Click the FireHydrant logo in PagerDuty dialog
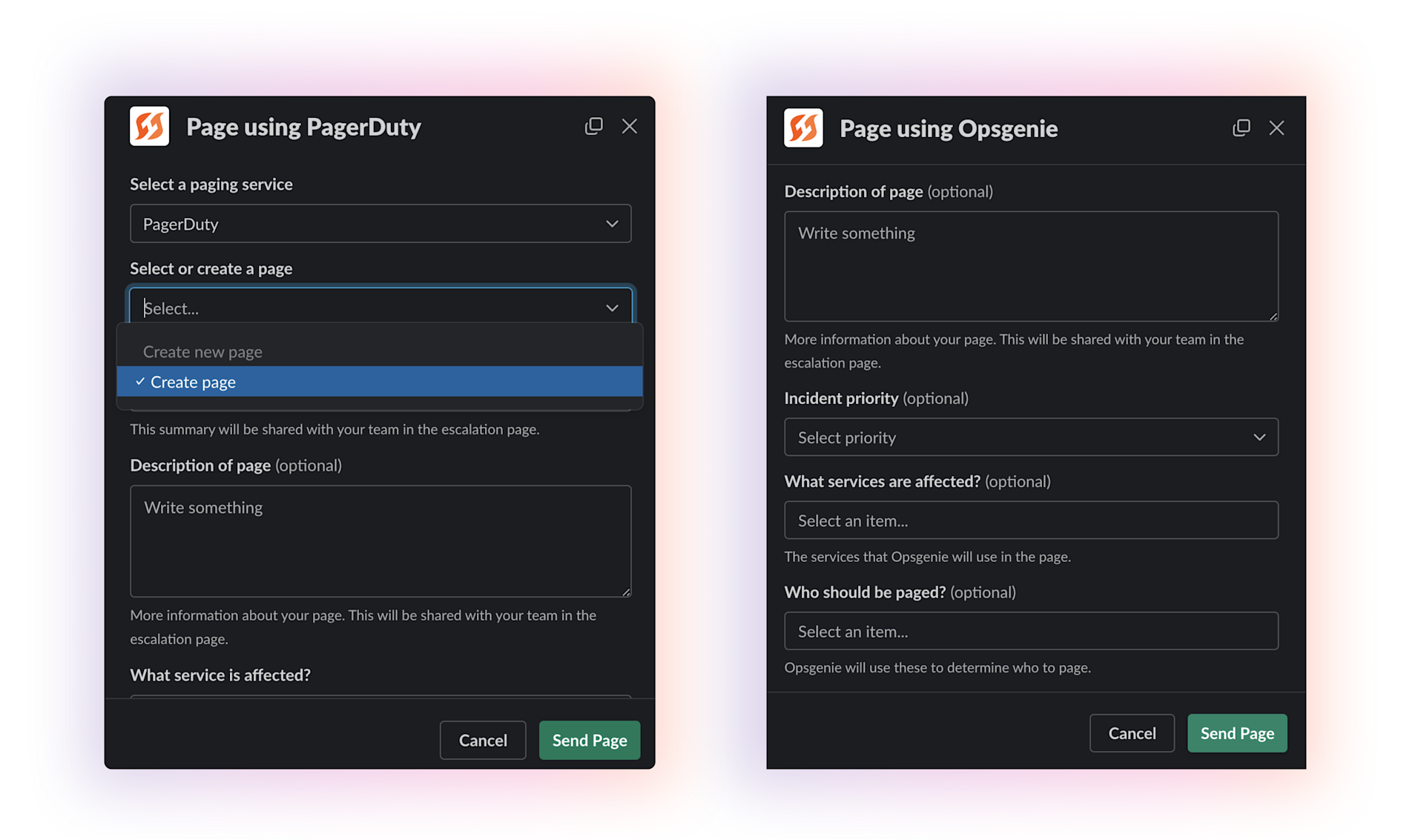The height and width of the screenshot is (840, 1424). [x=149, y=126]
